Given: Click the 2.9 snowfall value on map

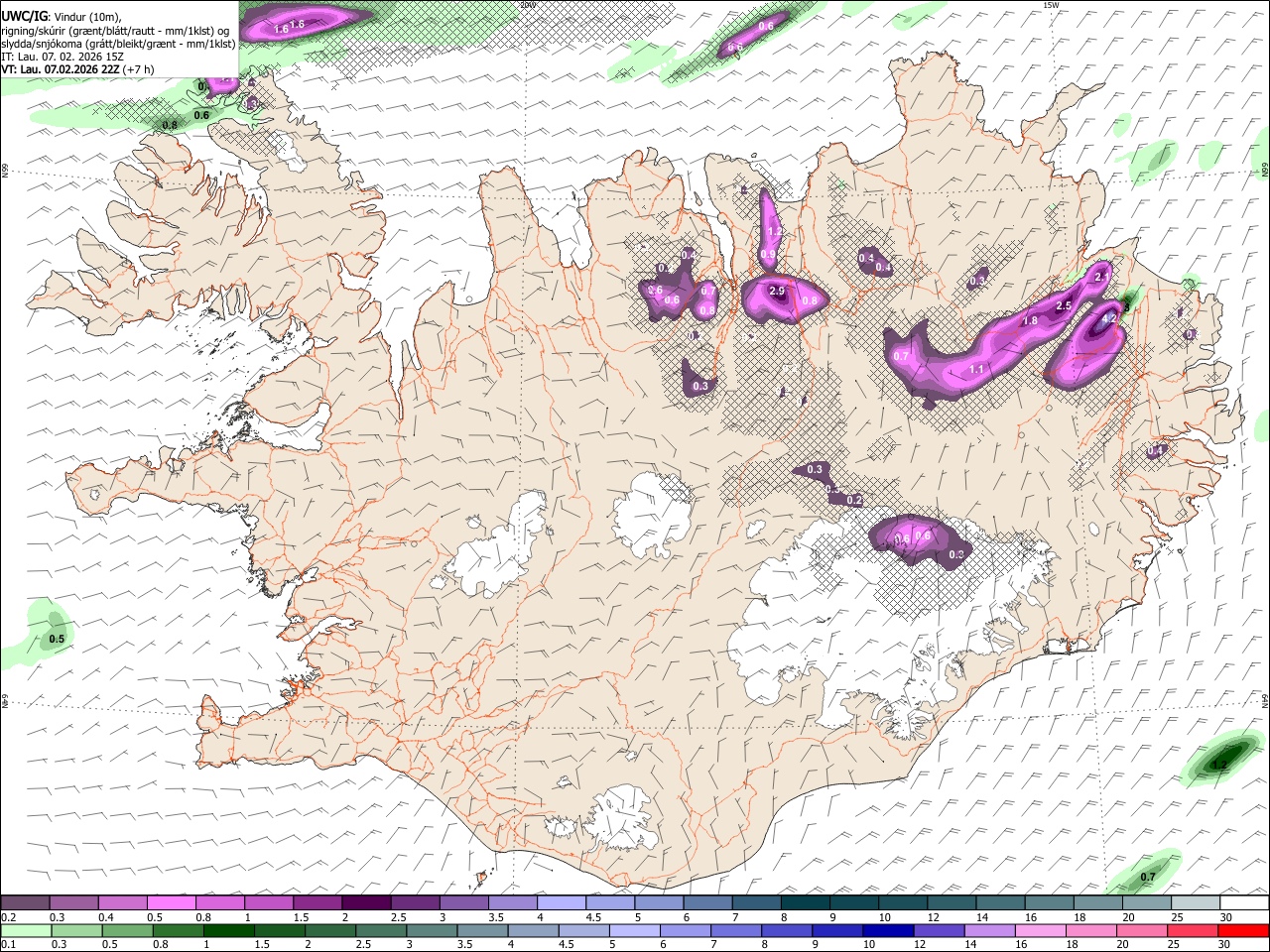Looking at the screenshot, I should coord(777,291).
